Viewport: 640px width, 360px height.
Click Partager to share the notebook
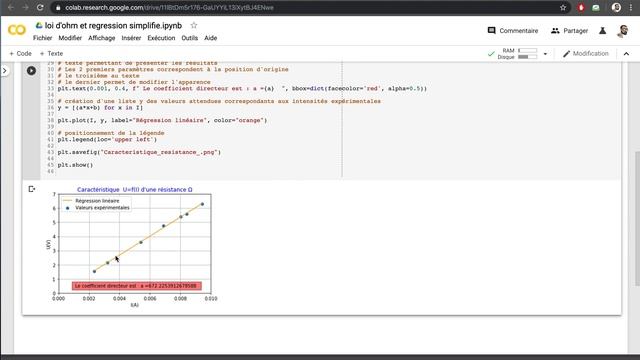[x=569, y=31]
